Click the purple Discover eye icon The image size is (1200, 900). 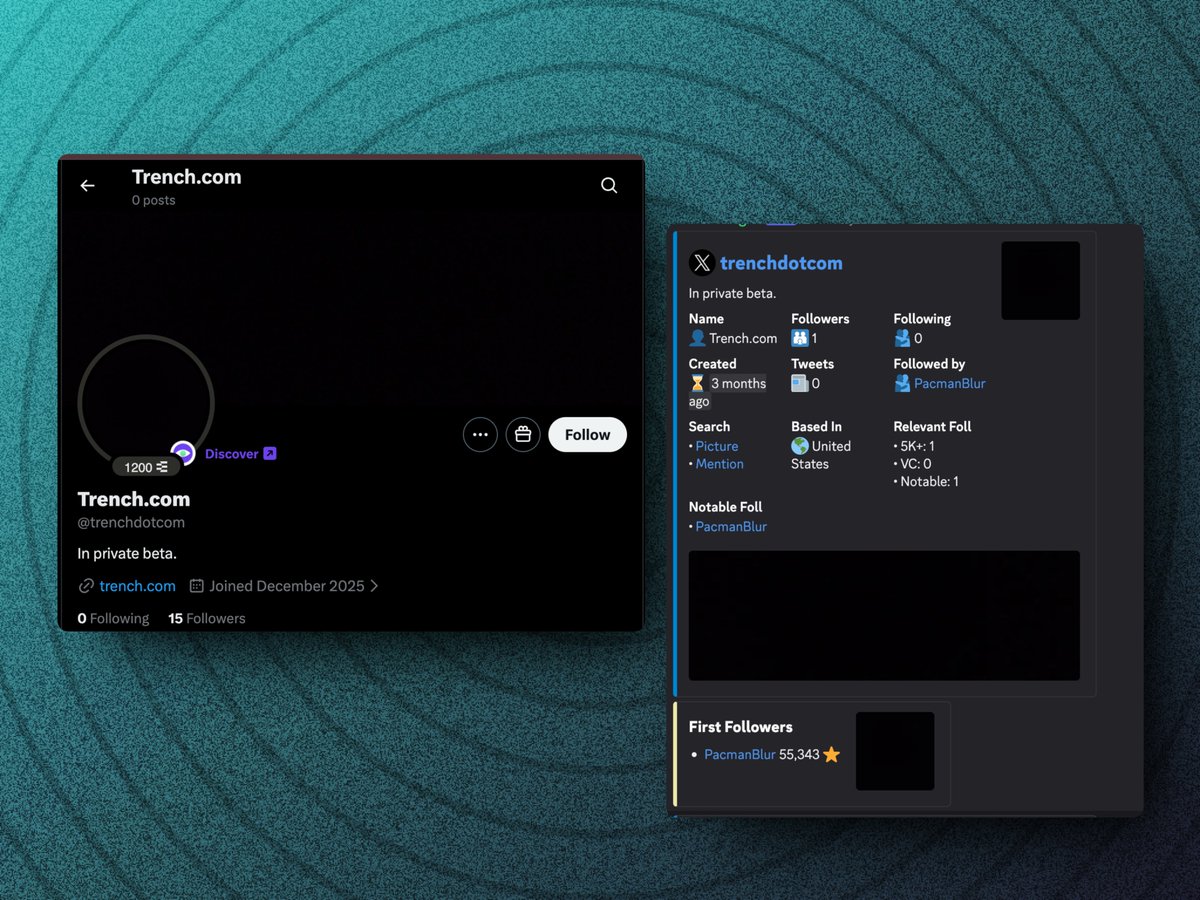tap(183, 453)
